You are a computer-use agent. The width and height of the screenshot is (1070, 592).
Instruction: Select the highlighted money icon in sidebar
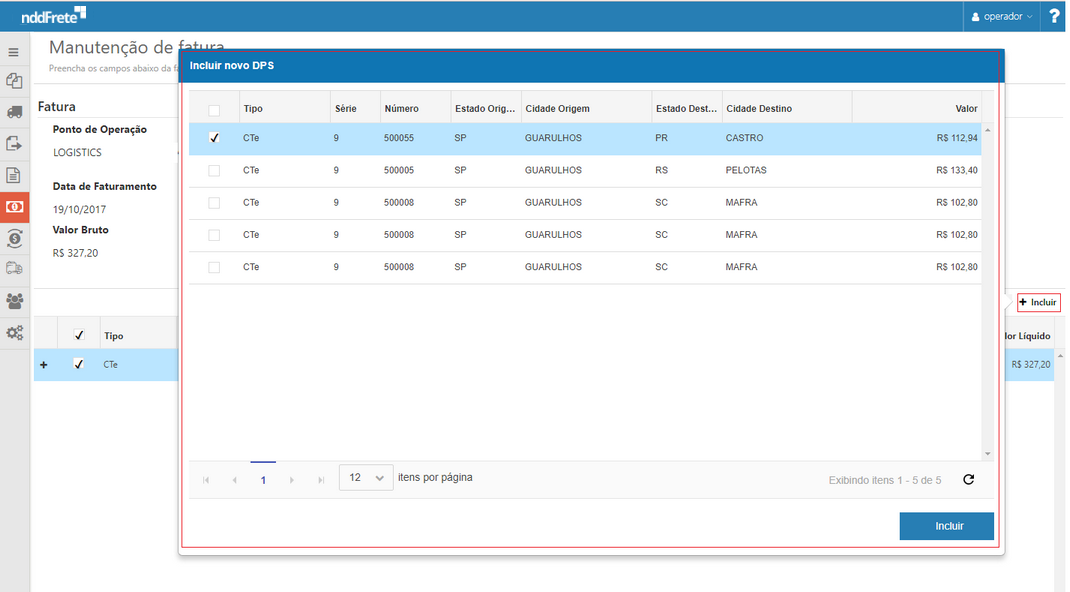point(14,206)
